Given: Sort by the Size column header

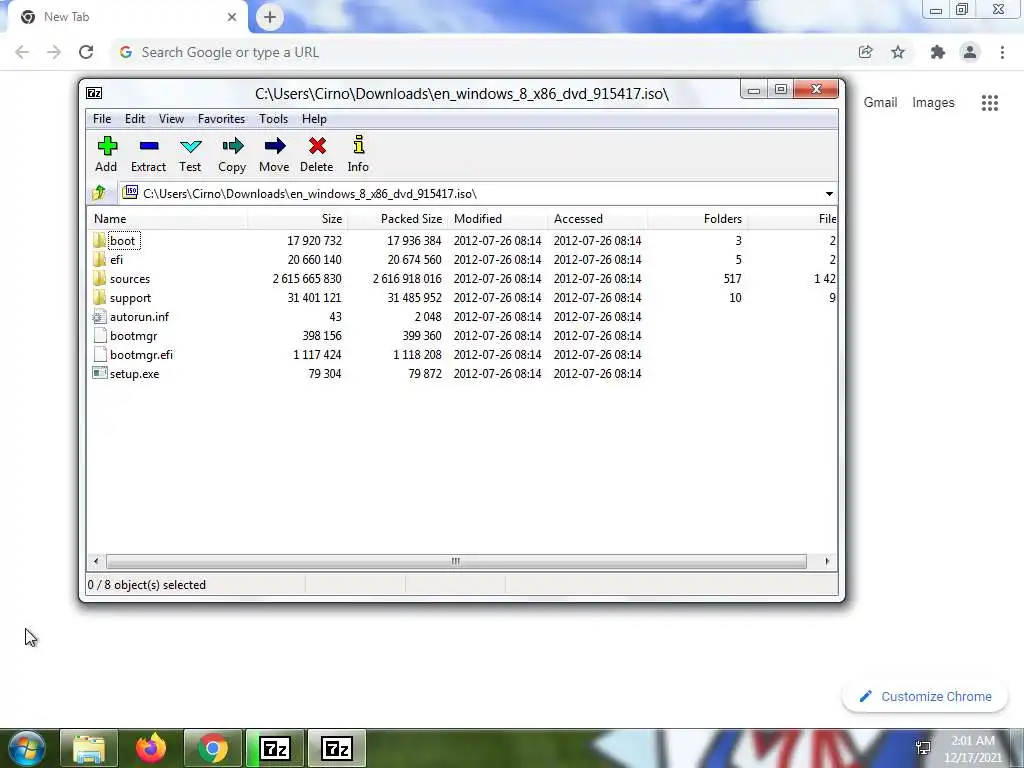Looking at the screenshot, I should tap(297, 219).
